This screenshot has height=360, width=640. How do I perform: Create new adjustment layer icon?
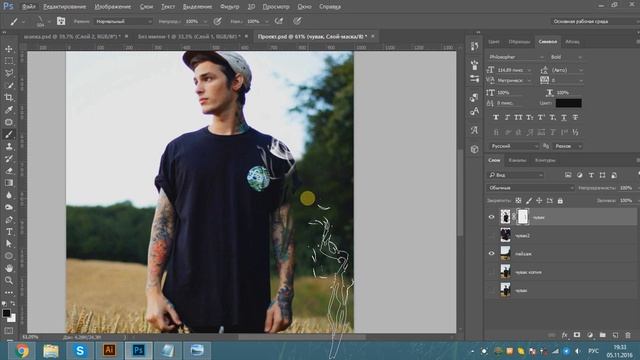point(590,335)
